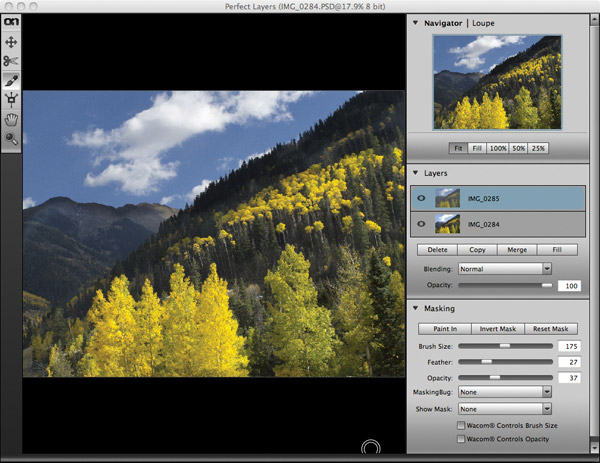
Task: Select the IMG_0285 layer name
Action: coord(483,199)
